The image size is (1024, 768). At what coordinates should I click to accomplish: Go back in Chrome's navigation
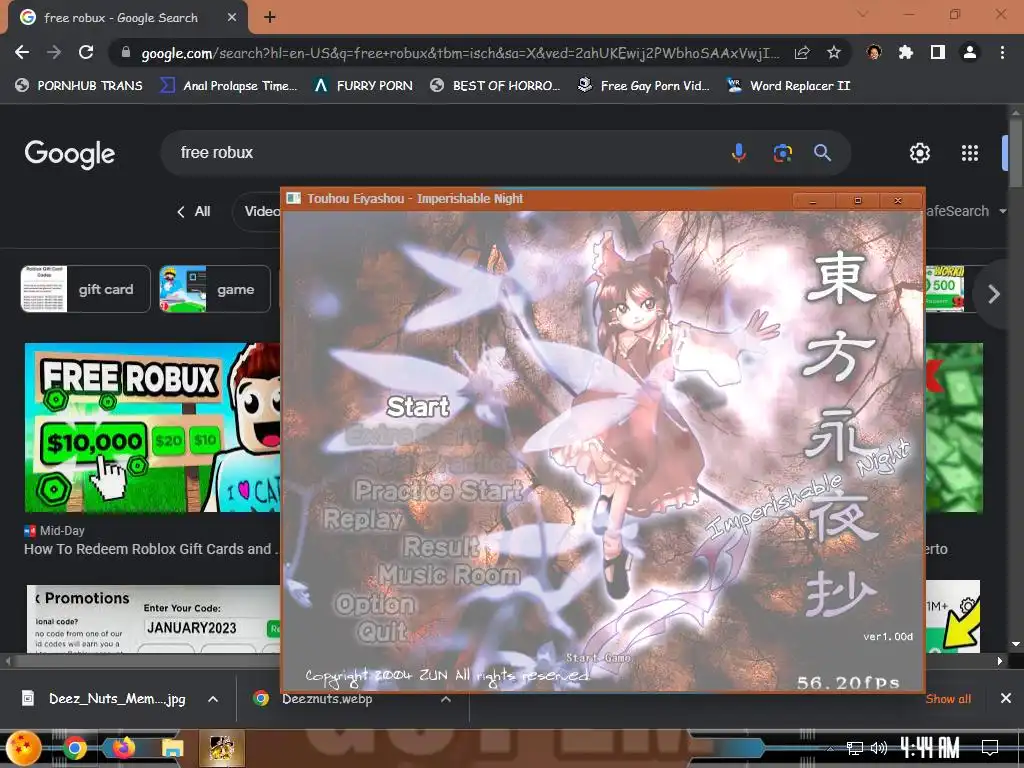point(22,52)
